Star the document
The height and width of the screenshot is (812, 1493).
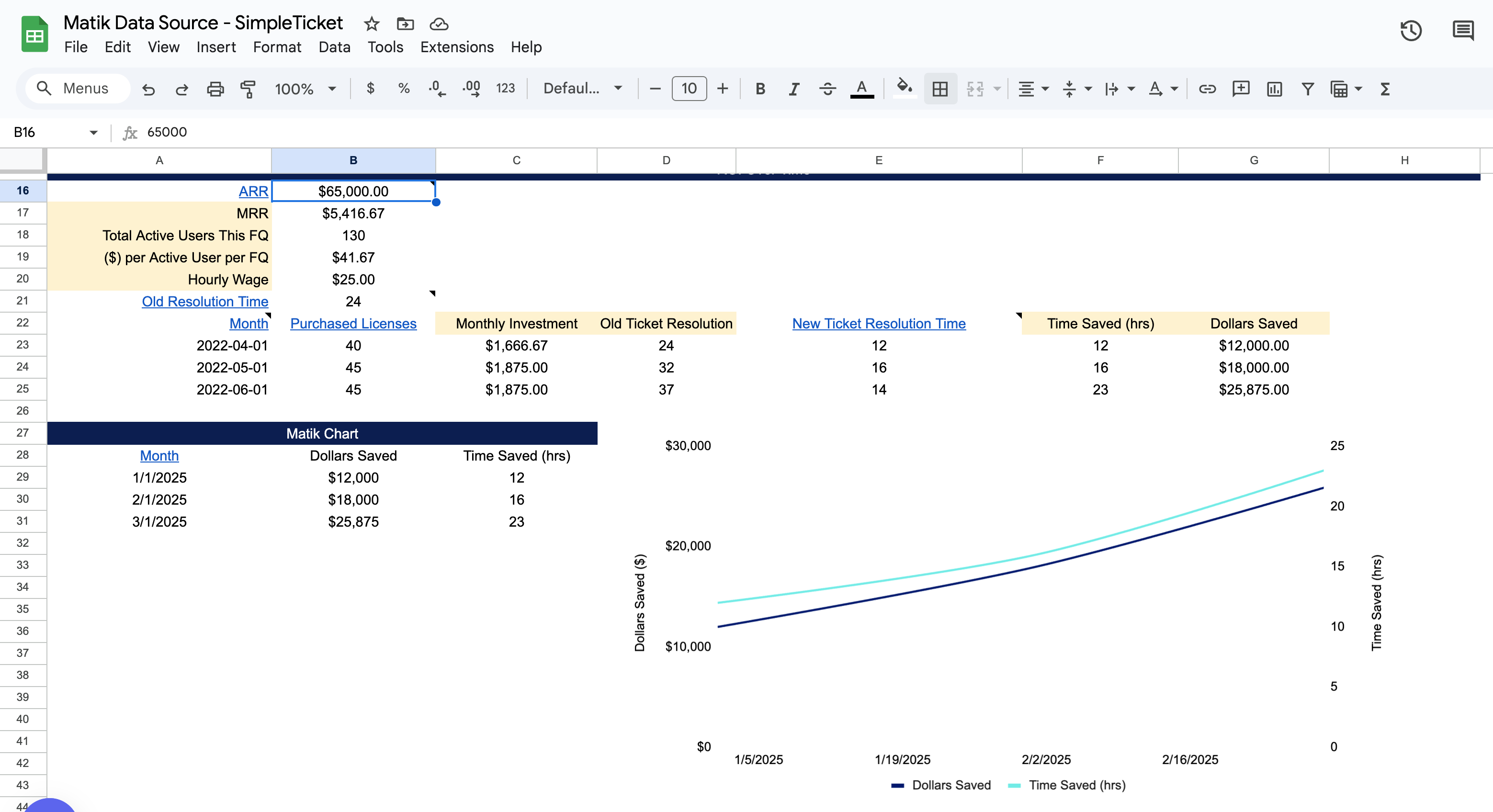click(372, 24)
